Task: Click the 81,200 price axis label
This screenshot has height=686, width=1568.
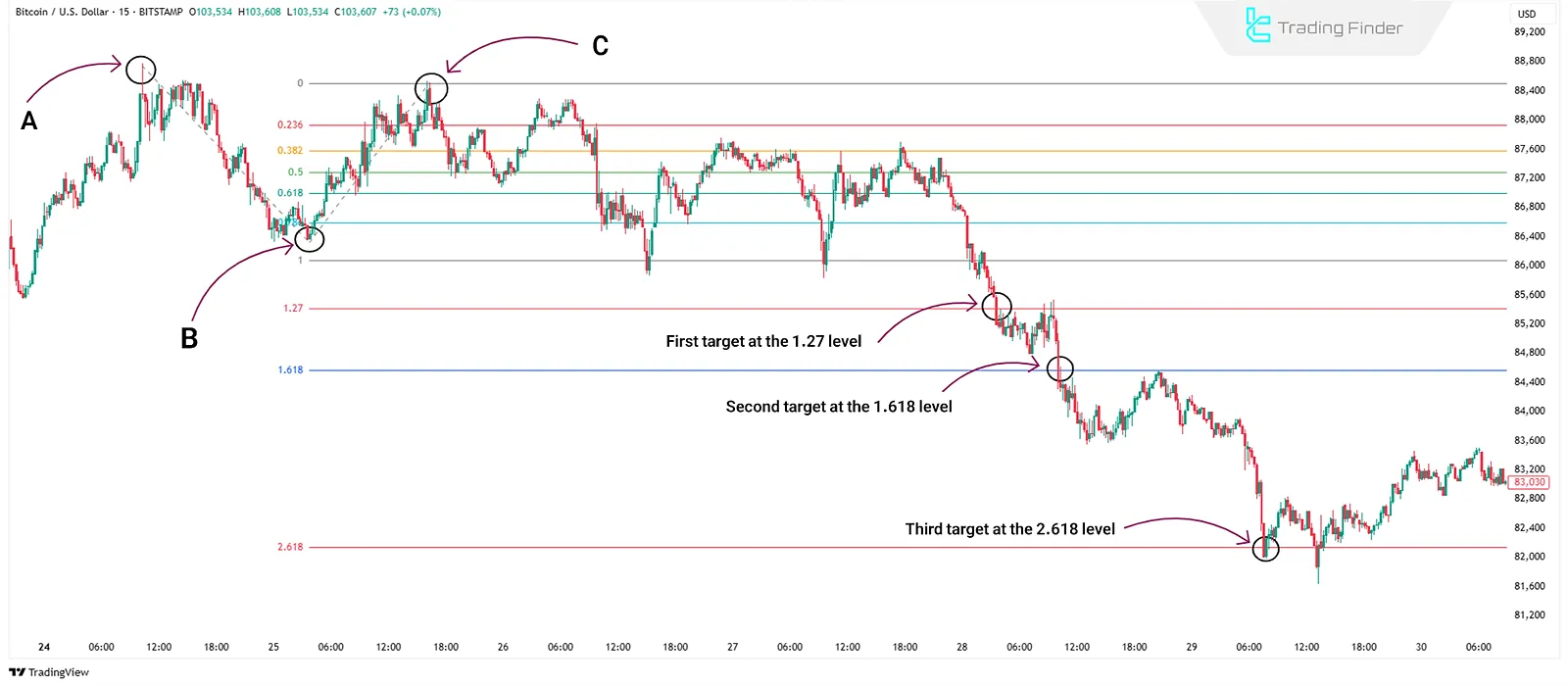Action: tap(1530, 615)
